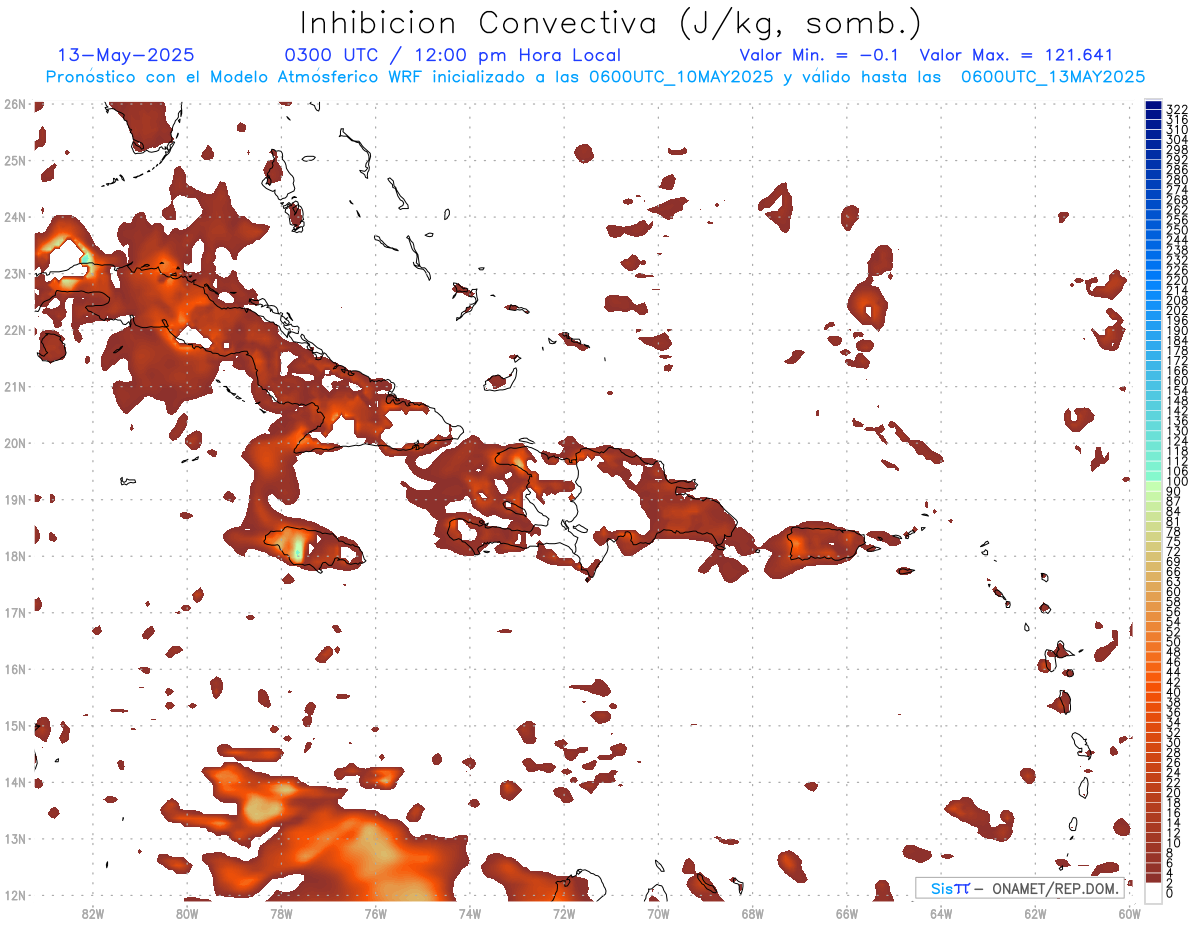Click the colorbar value 100

[1176, 482]
